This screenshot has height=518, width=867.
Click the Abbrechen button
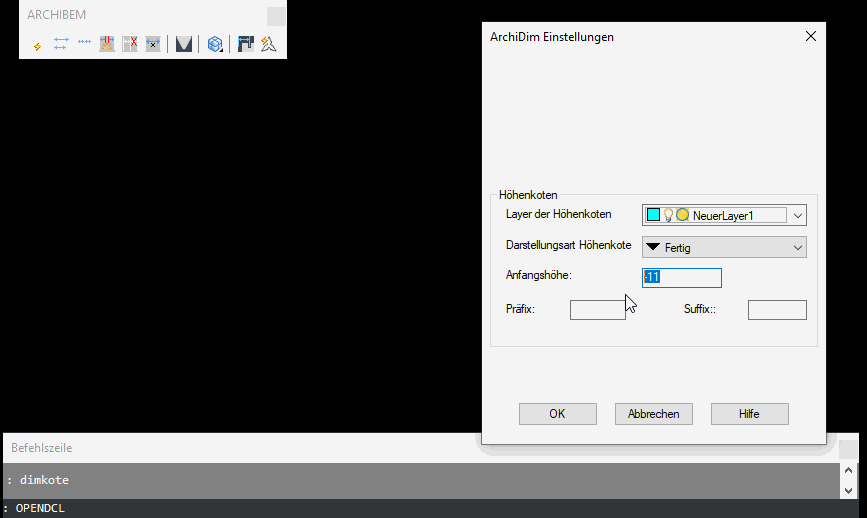tap(653, 414)
